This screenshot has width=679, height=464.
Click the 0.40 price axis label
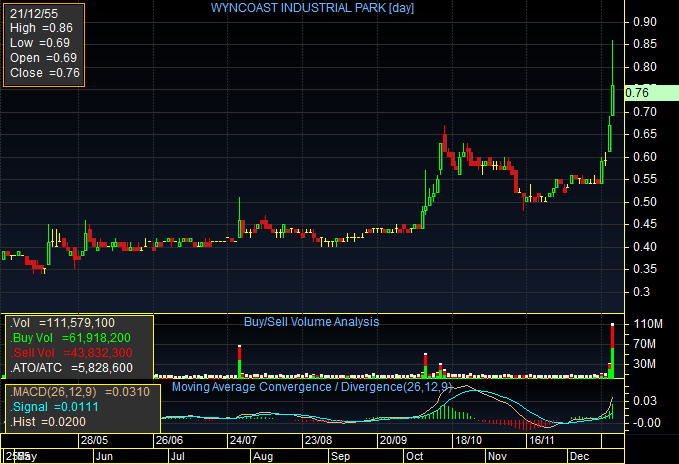pos(645,247)
